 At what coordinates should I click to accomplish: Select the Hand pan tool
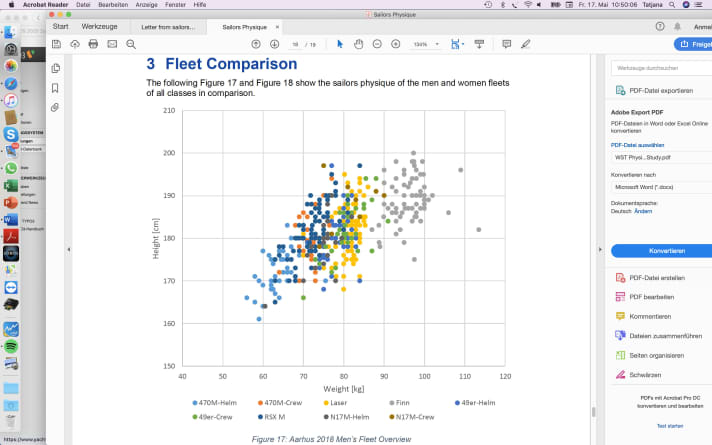358,44
